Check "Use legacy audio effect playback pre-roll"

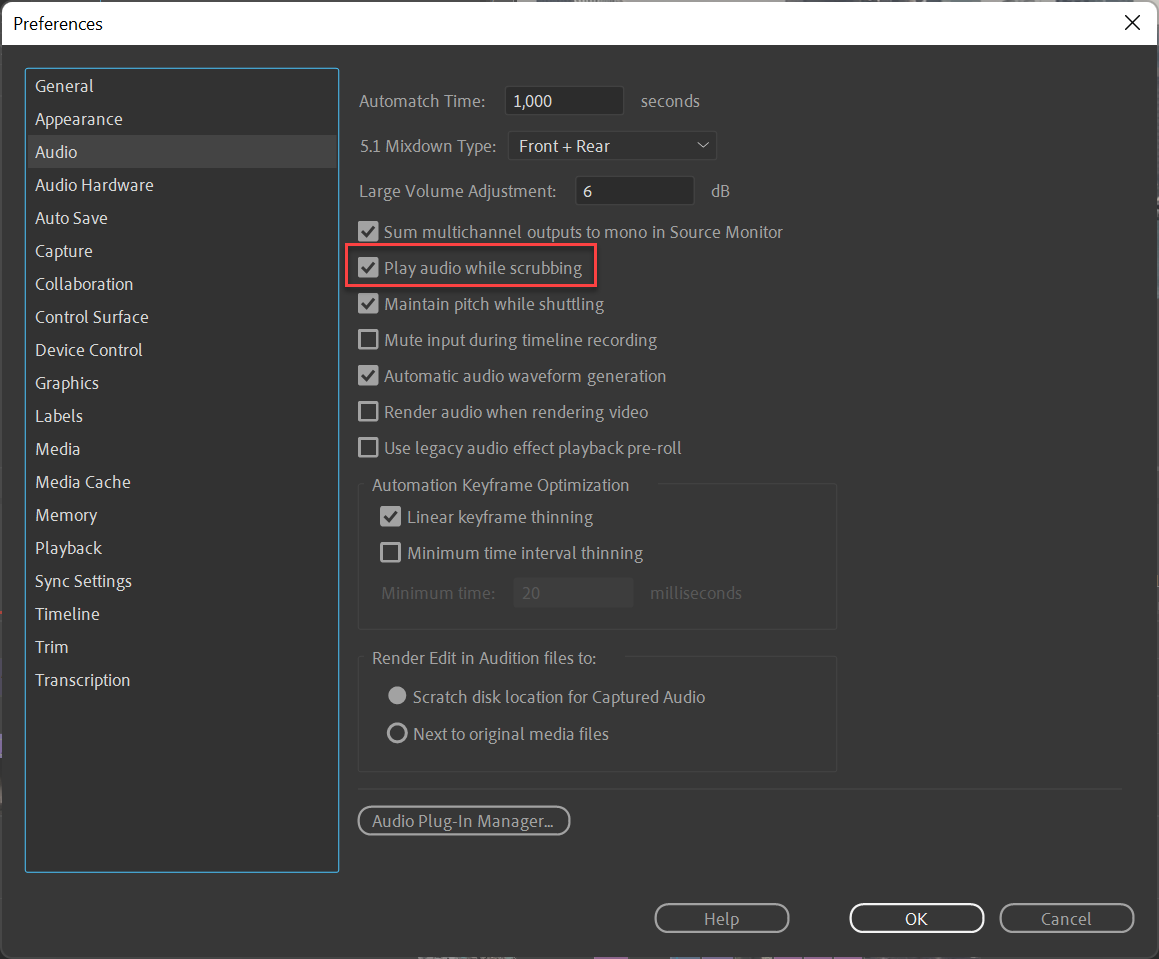[368, 447]
